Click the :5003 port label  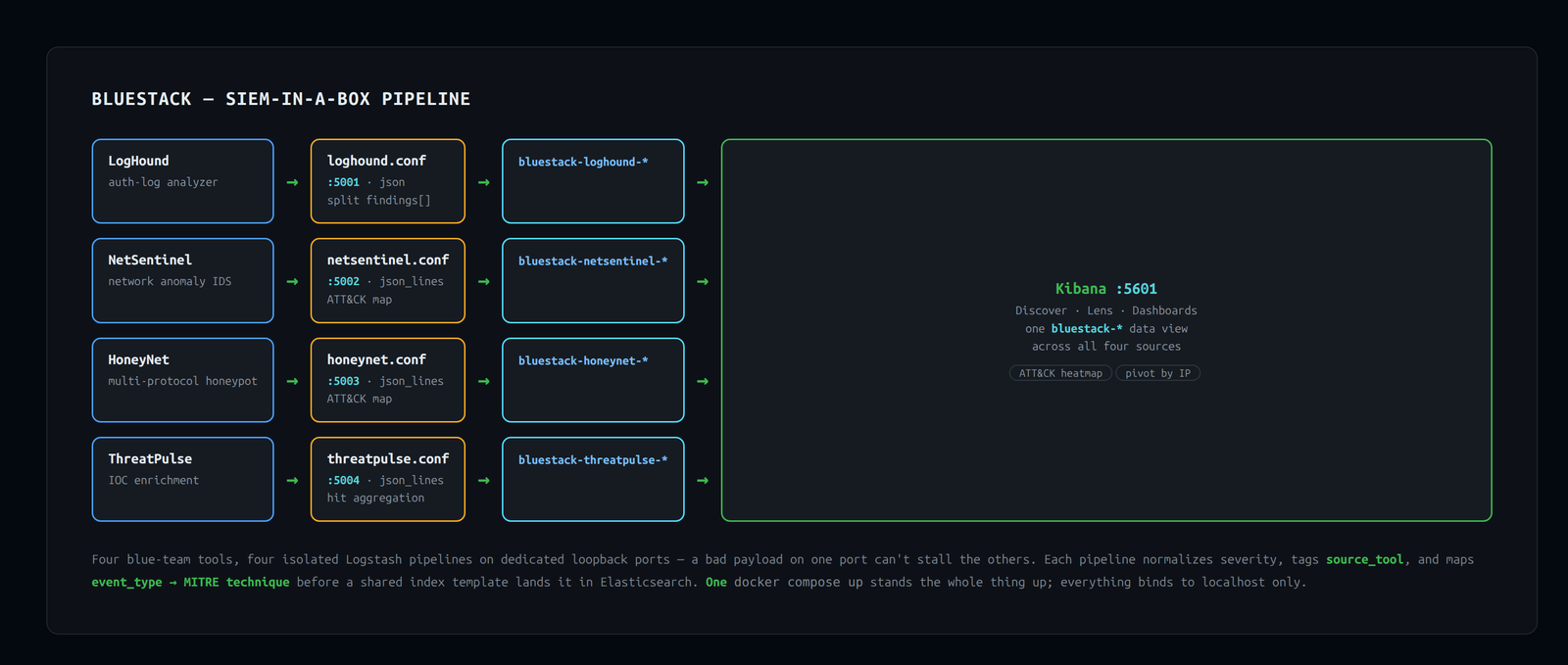pyautogui.click(x=343, y=381)
